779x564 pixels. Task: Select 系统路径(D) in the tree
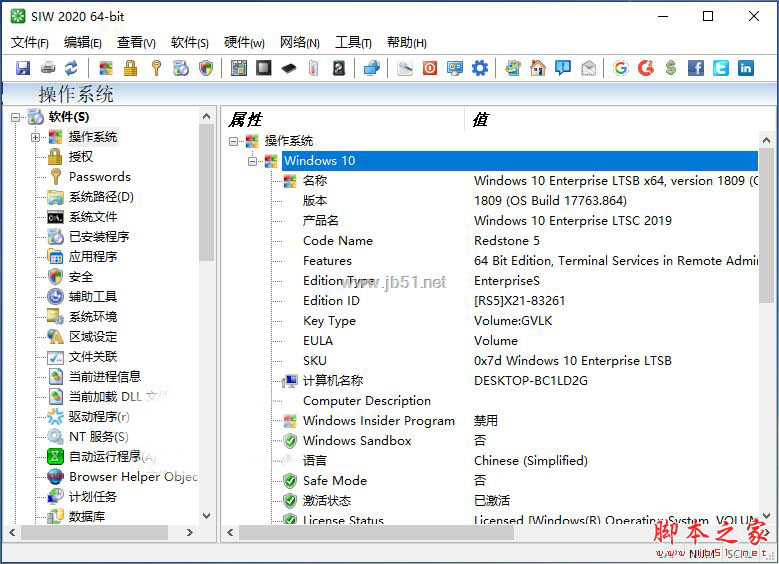pos(101,197)
